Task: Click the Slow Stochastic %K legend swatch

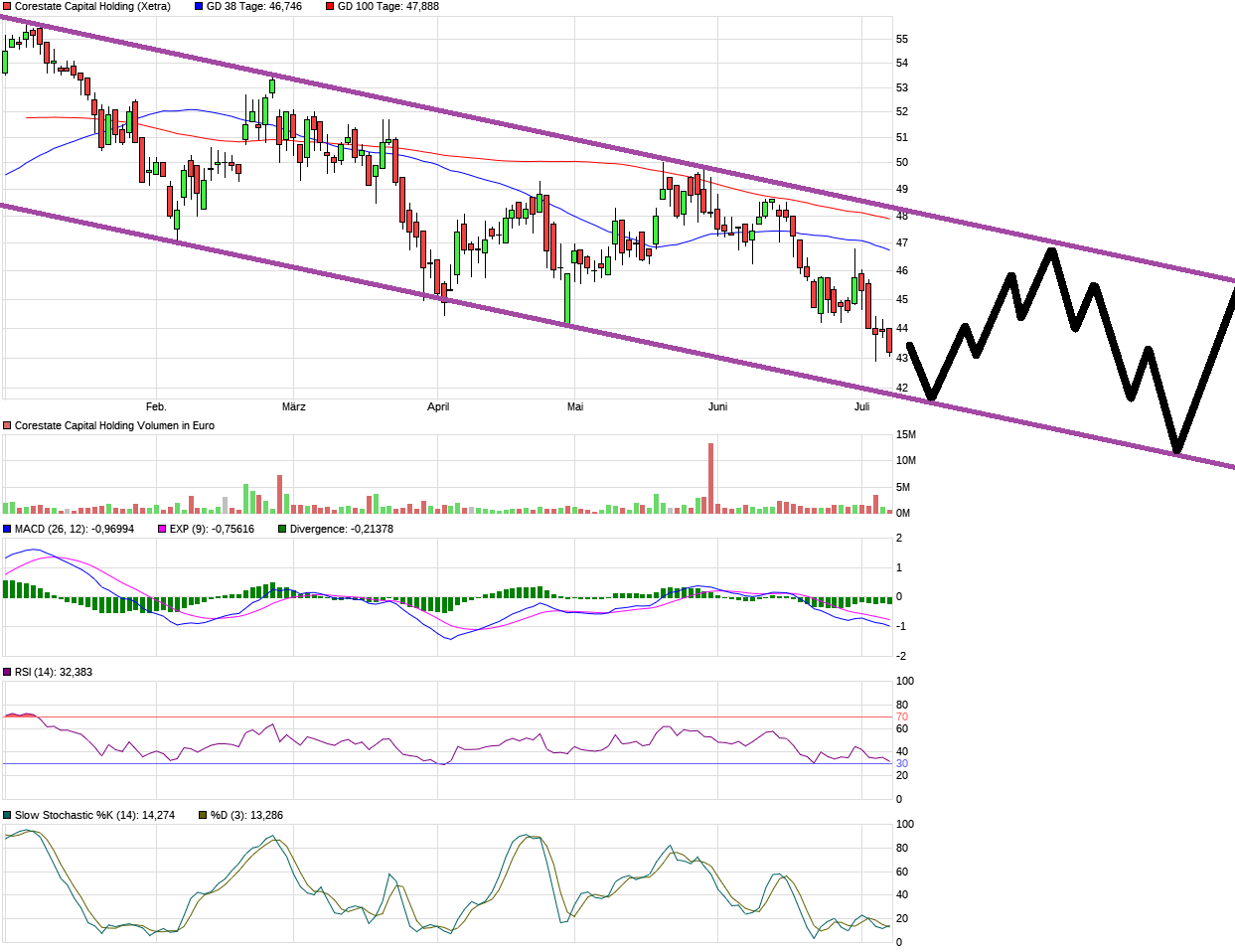Action: 7,815
